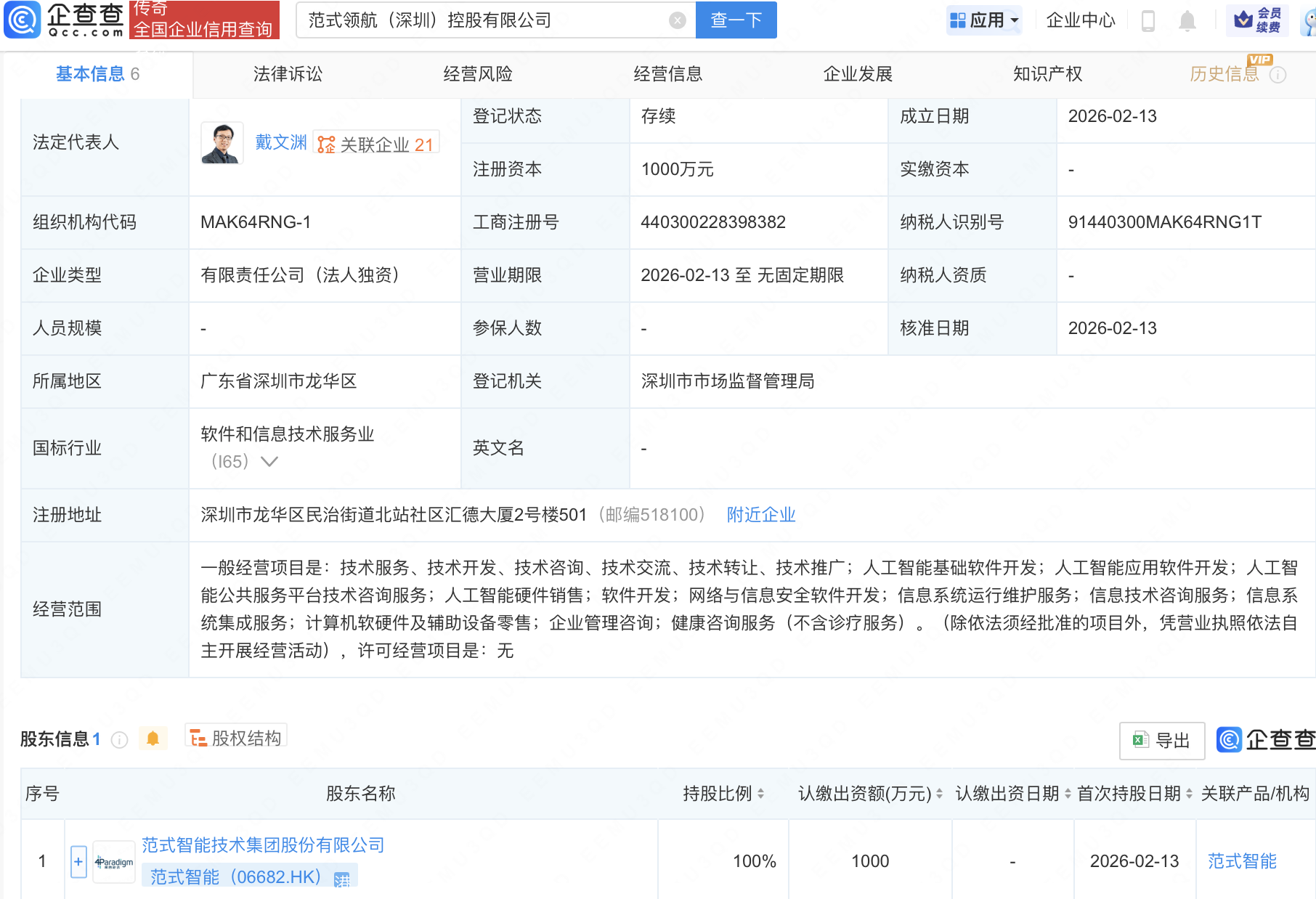Screen dimensions: 1316x899
Task: Open the 应用 dropdown menu
Action: [x=984, y=20]
